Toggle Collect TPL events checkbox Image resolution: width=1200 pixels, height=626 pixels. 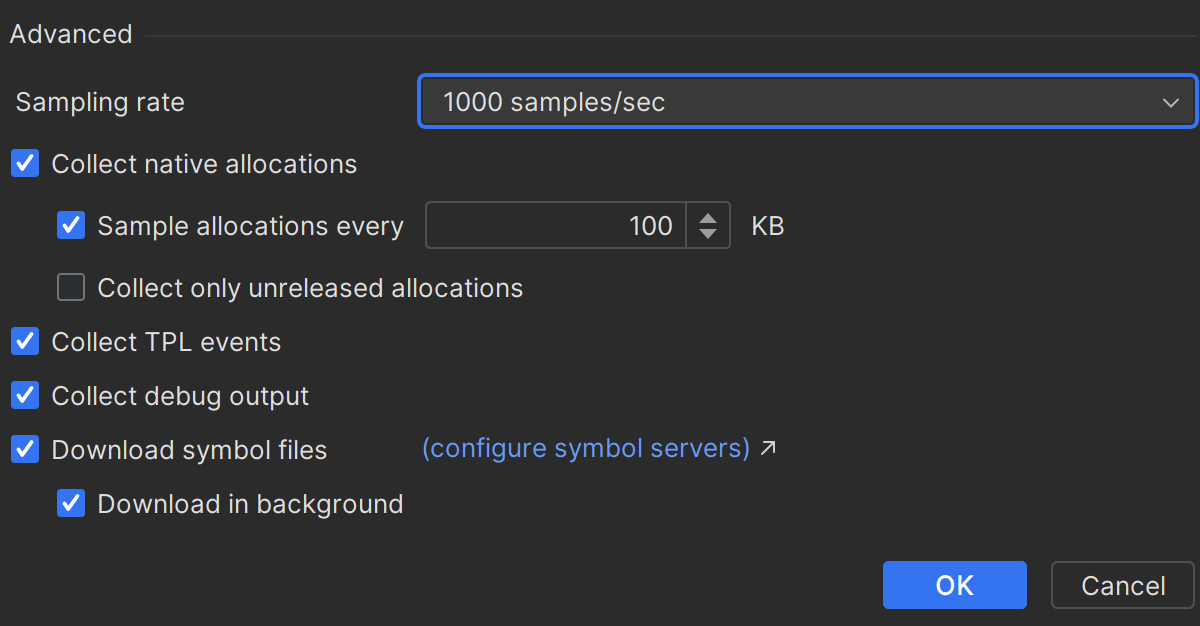[25, 342]
